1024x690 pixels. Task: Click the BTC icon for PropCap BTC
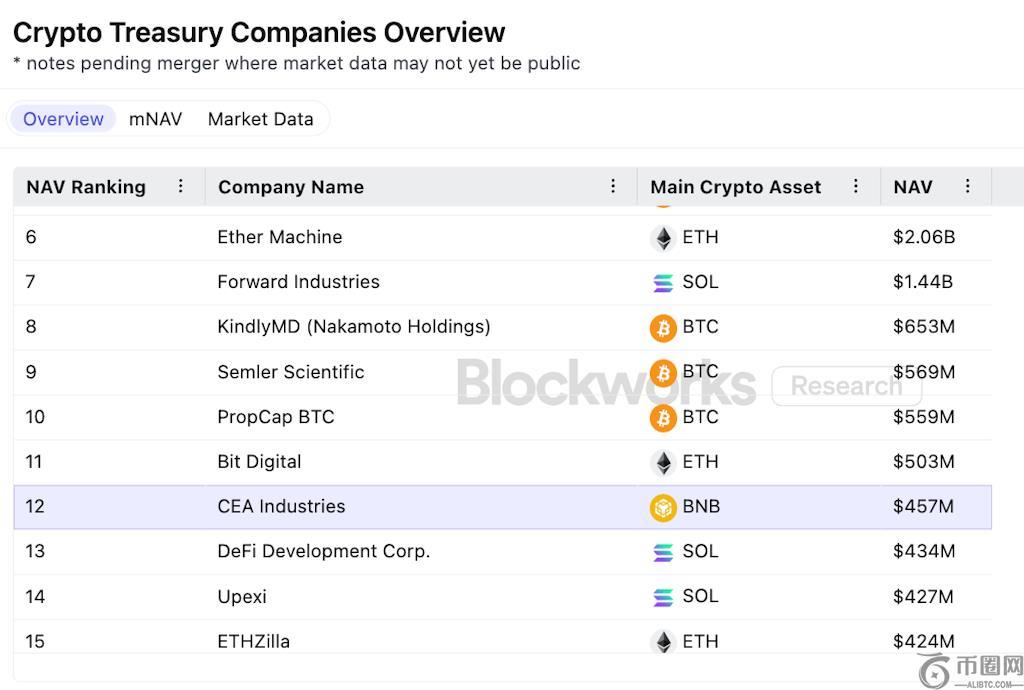click(663, 417)
